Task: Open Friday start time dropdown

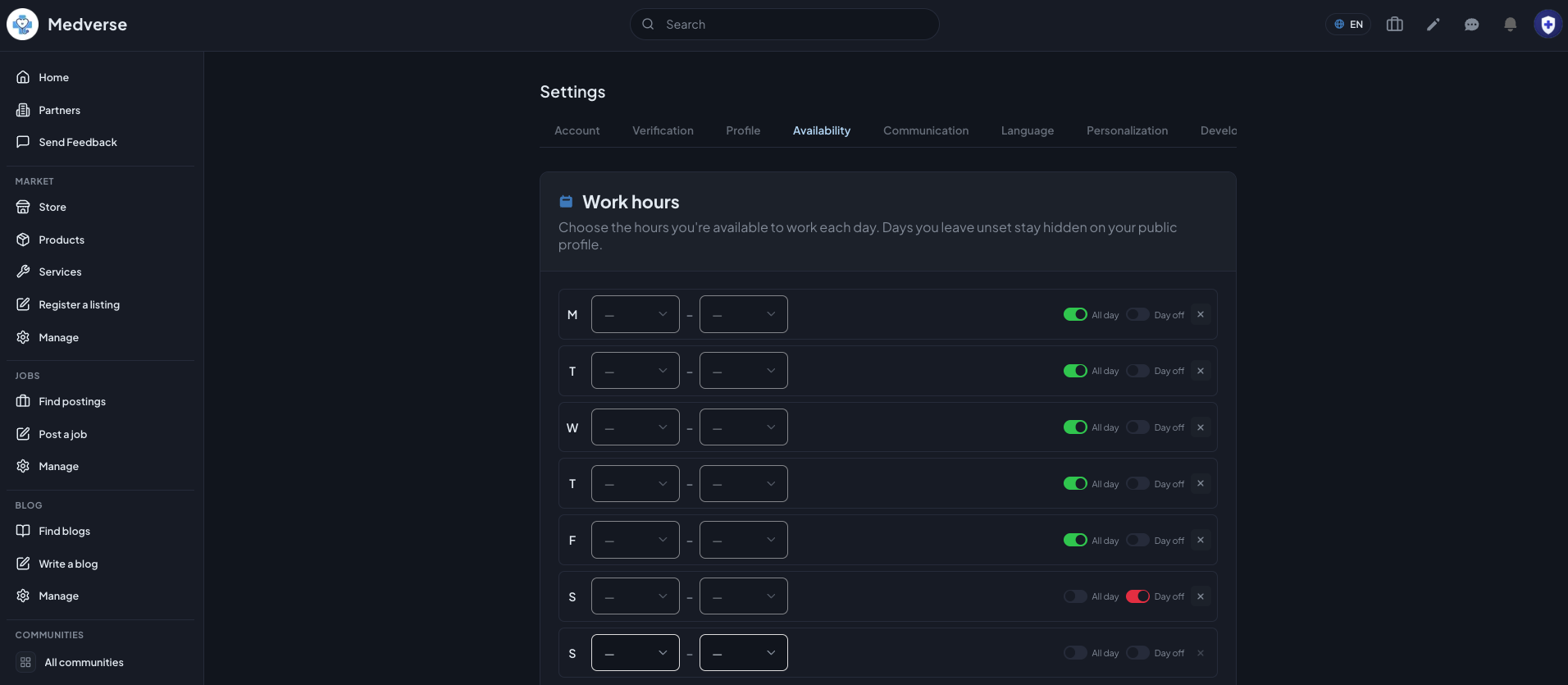Action: point(636,540)
